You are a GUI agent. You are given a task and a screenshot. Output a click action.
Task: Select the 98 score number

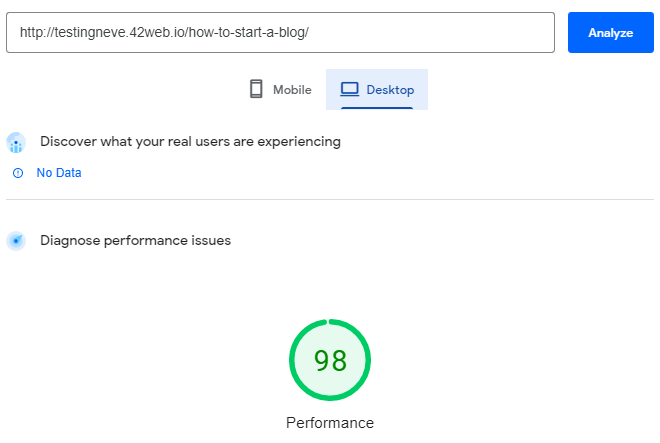330,361
